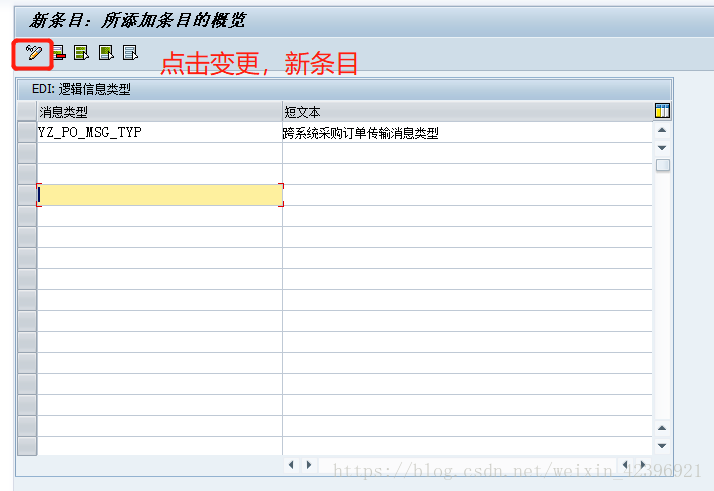Viewport: 714px width, 491px height.
Task: Click the select all entries icon
Action: [82, 53]
